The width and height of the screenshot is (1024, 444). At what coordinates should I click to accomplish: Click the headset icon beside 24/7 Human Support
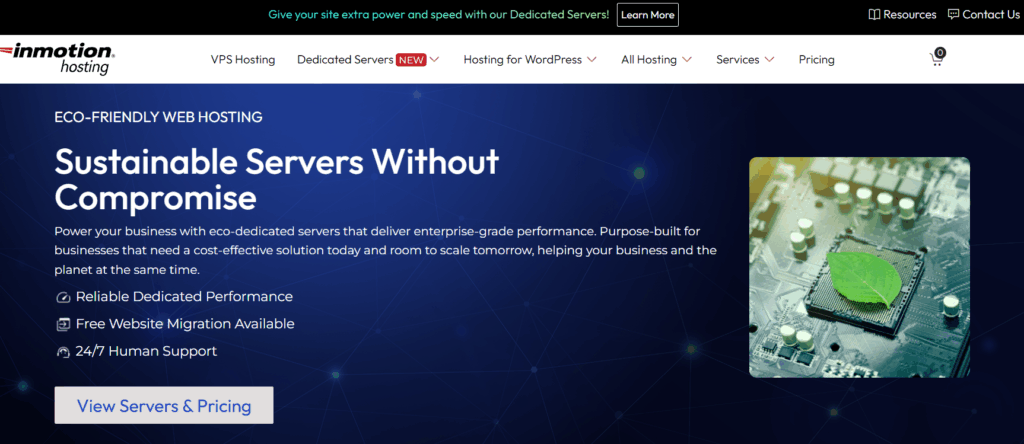(x=63, y=352)
